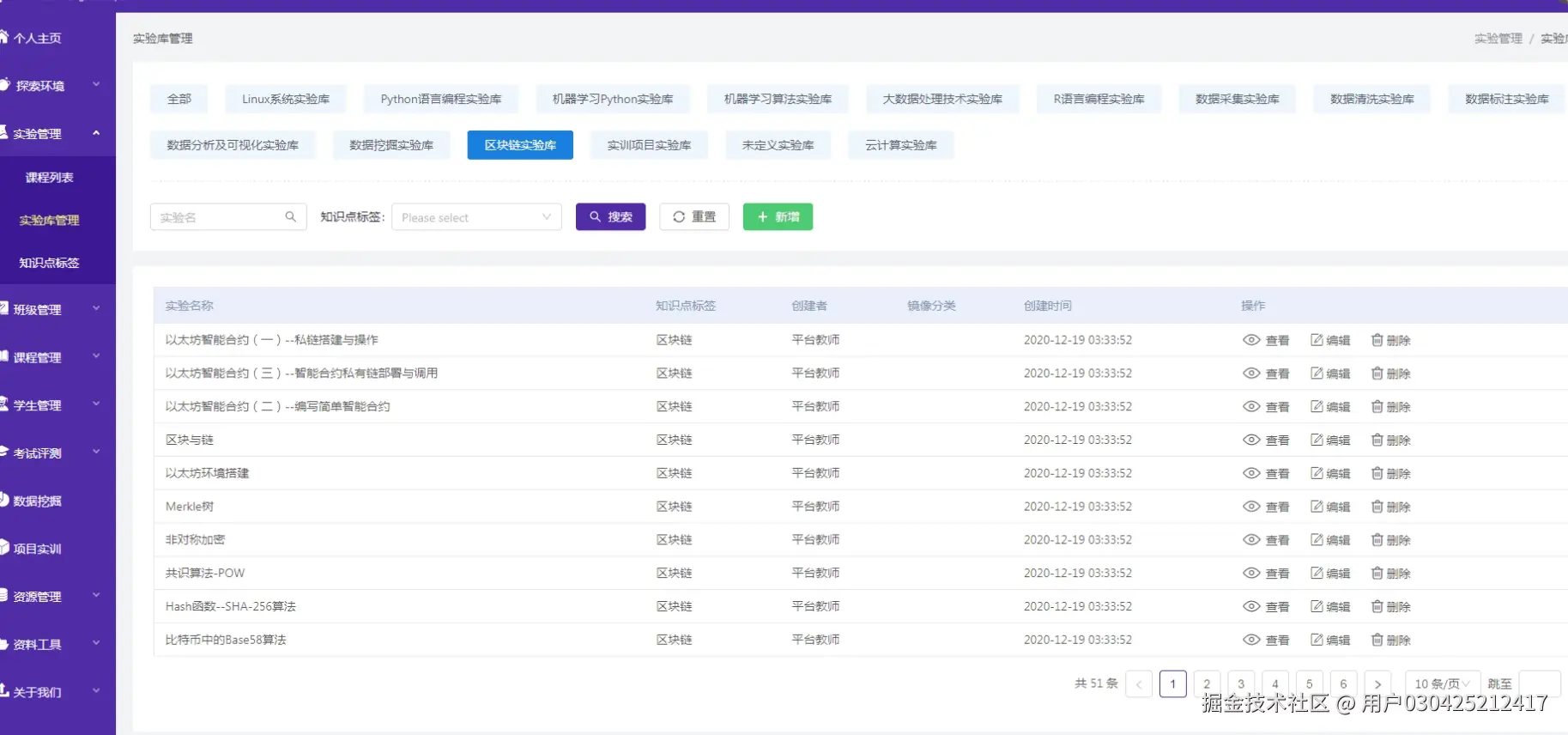Select the 数据挖掘实验库 tab
The image size is (1568, 735).
click(391, 145)
